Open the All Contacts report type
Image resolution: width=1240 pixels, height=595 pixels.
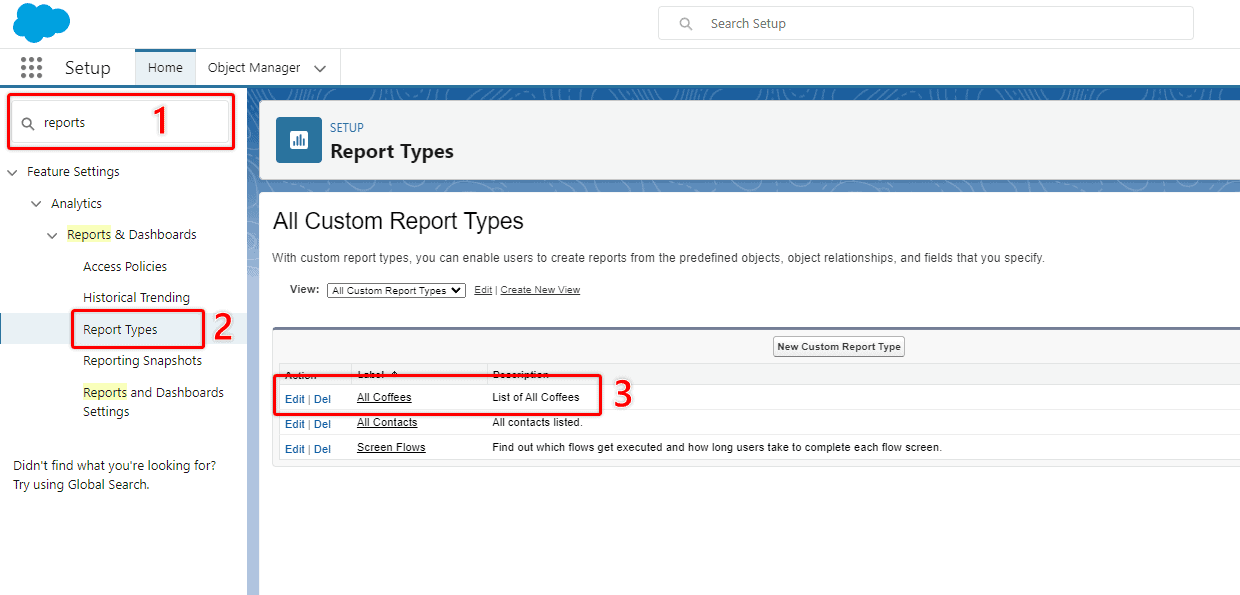click(387, 422)
